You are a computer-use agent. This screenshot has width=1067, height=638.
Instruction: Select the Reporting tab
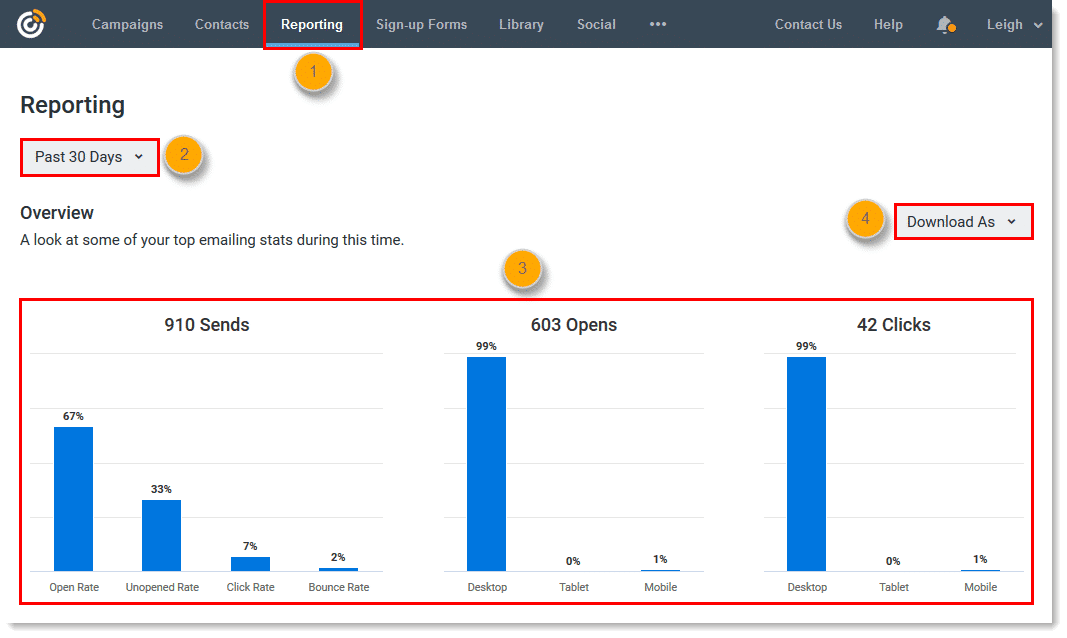tap(312, 24)
